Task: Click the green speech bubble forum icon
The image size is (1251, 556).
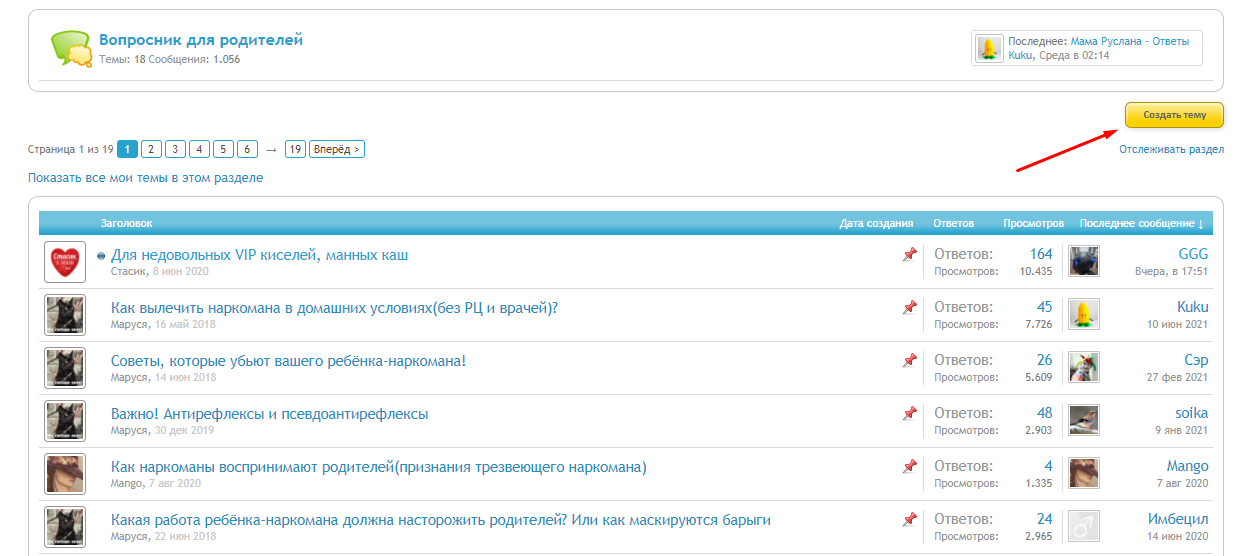Action: (x=72, y=48)
